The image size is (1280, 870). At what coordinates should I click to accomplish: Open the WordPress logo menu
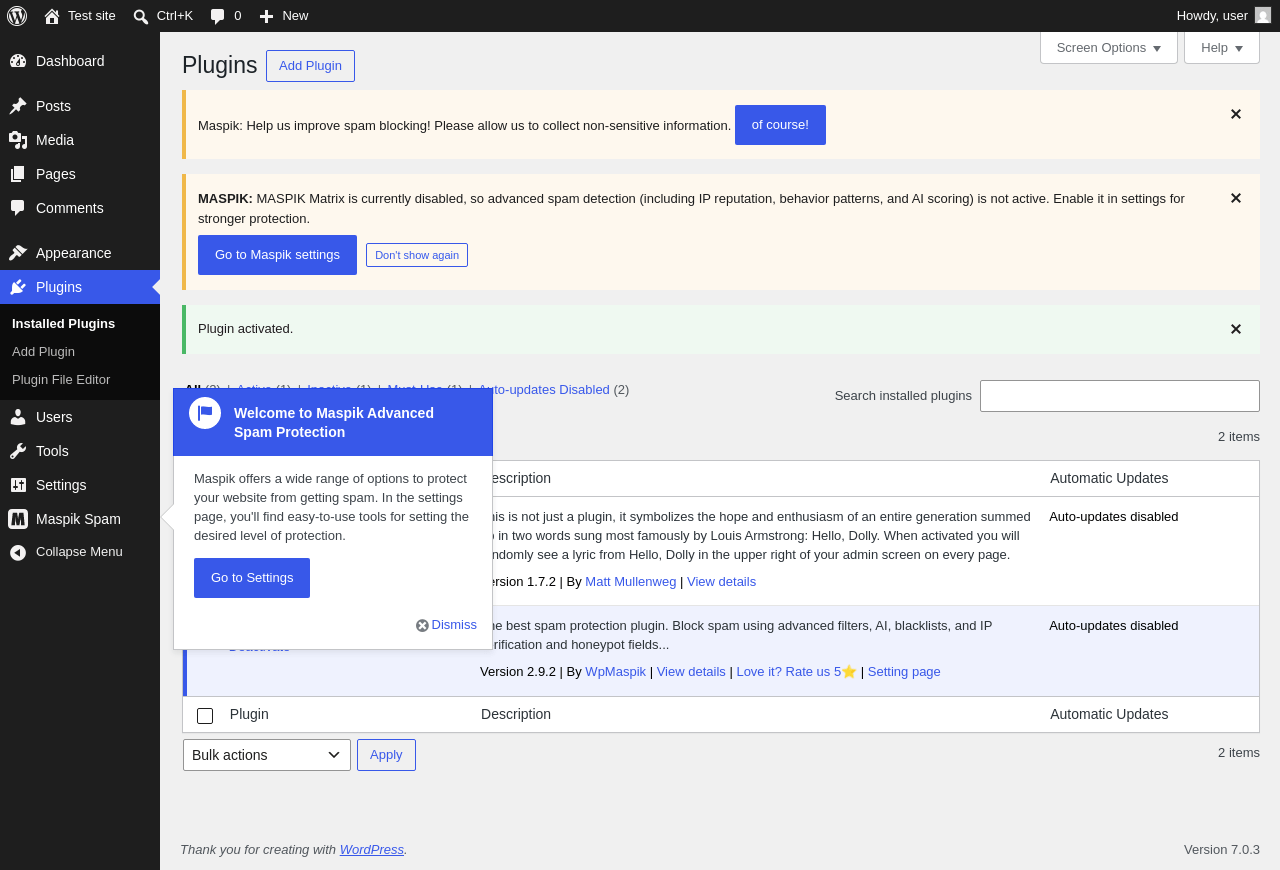click(17, 16)
